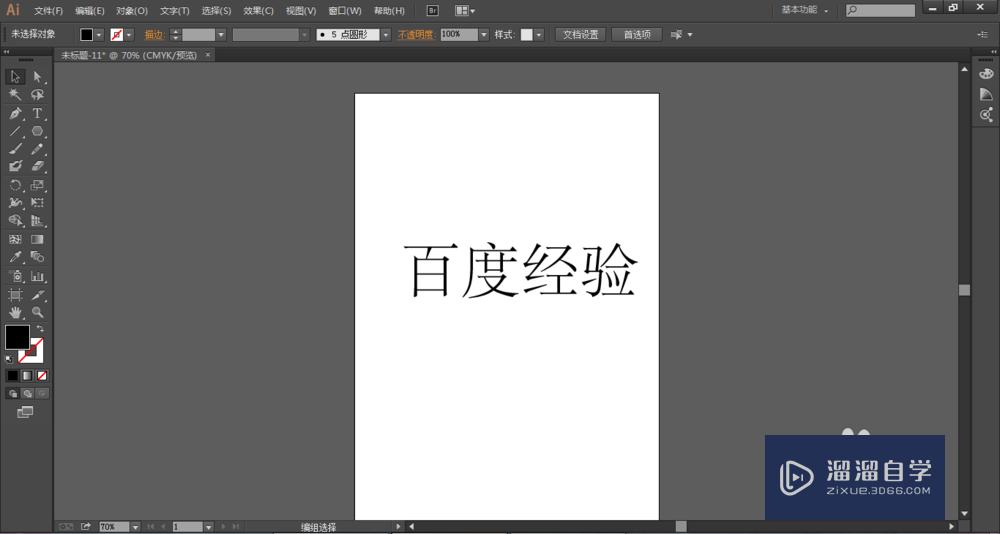1000x534 pixels.
Task: Select the Shape Builder tool
Action: pos(15,221)
